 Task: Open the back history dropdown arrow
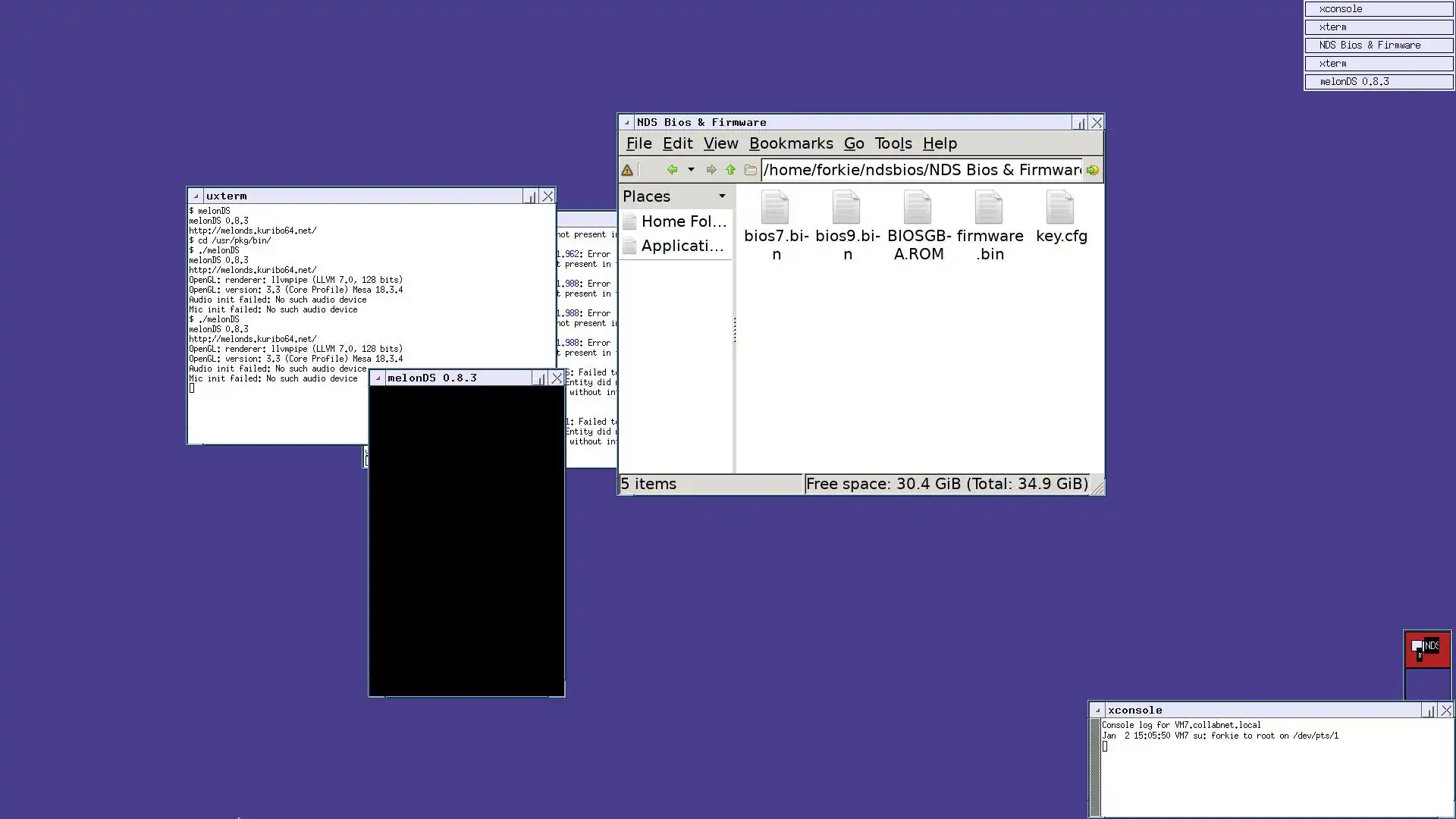(691, 170)
